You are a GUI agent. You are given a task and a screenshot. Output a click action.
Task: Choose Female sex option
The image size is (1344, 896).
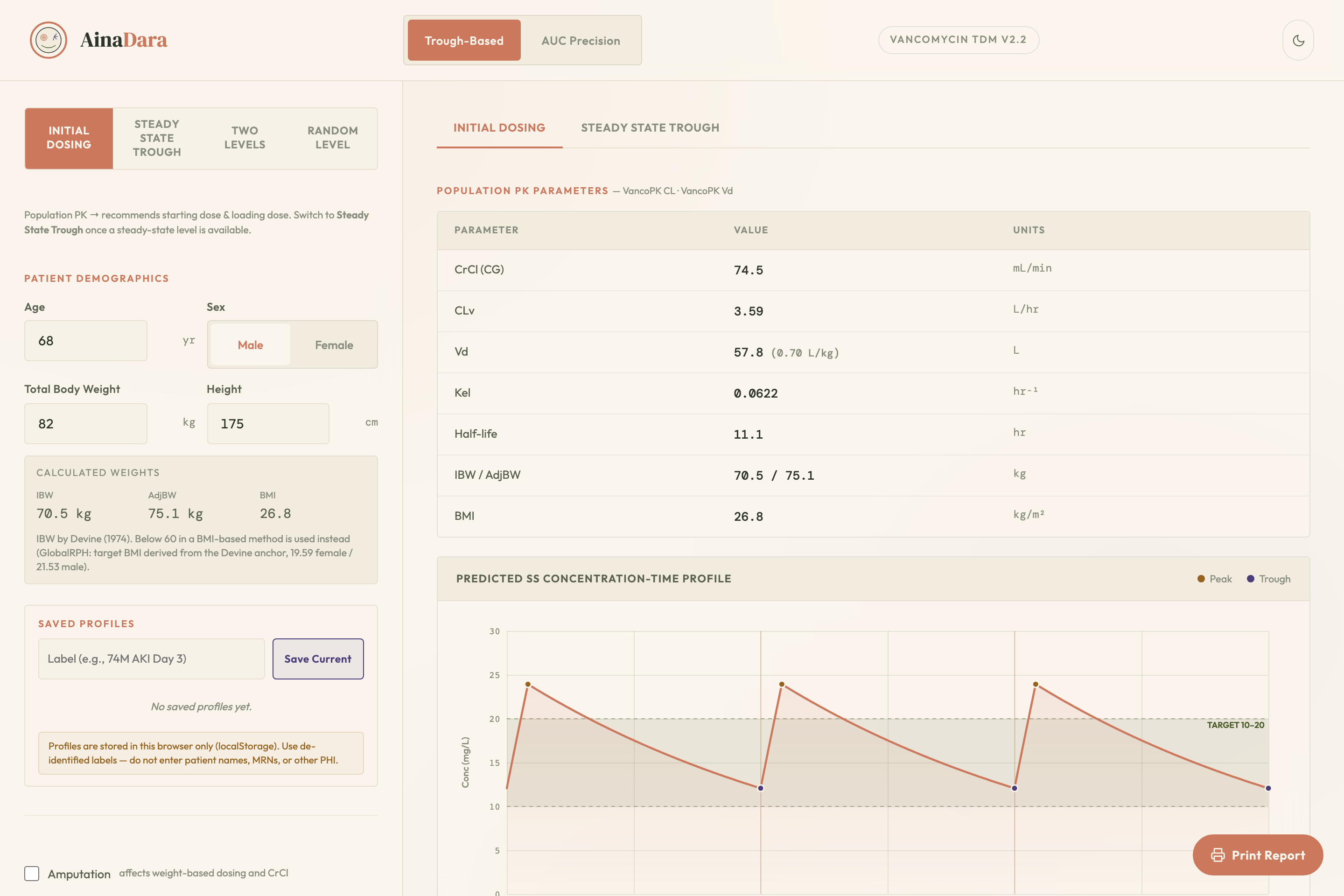(334, 344)
